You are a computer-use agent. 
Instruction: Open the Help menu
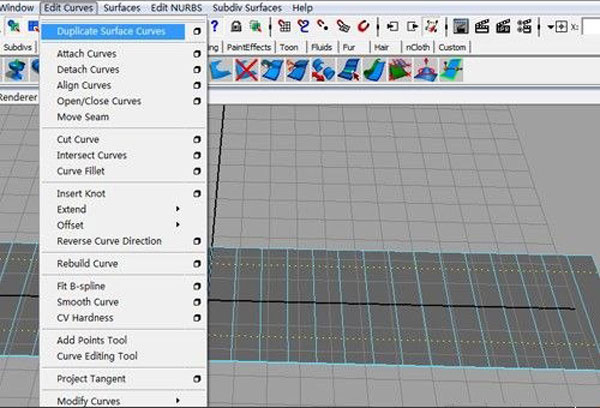[302, 8]
